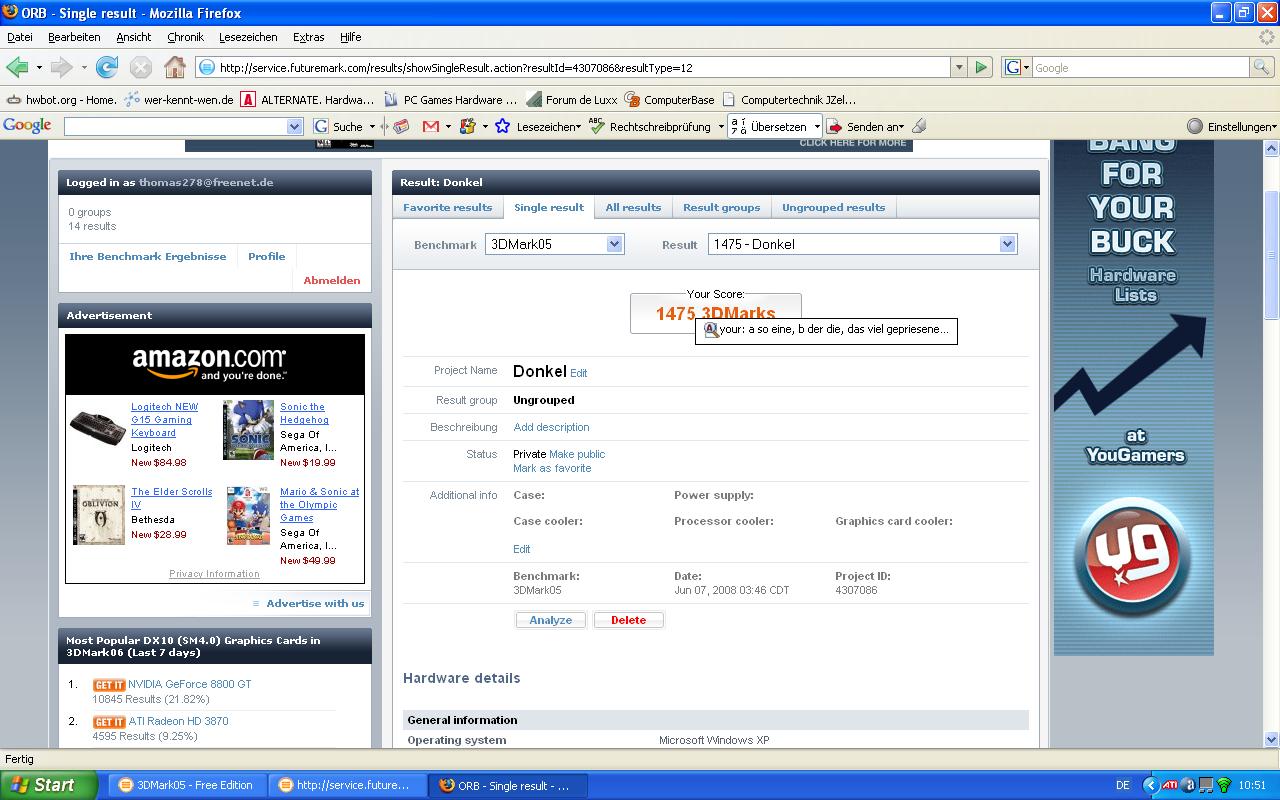Open the hwbot.org bookmark
This screenshot has width=1280, height=800.
[62, 99]
